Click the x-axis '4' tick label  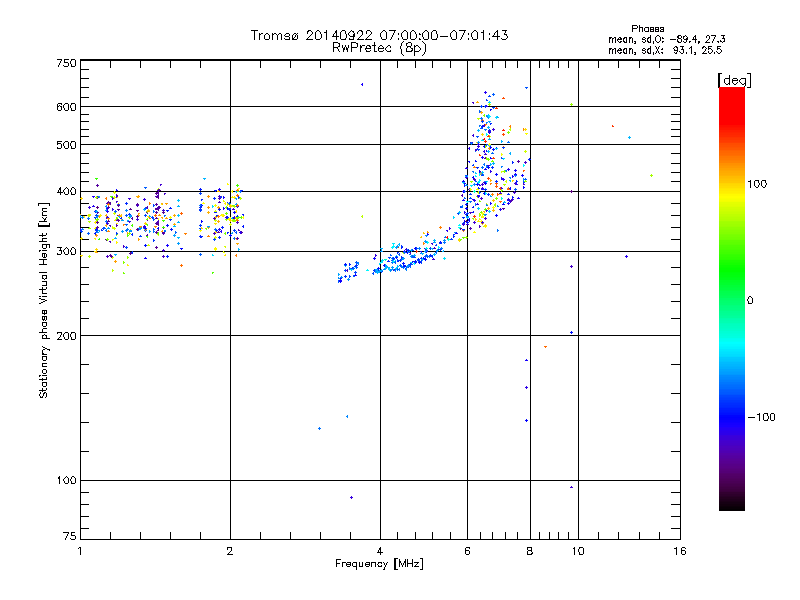(x=380, y=551)
